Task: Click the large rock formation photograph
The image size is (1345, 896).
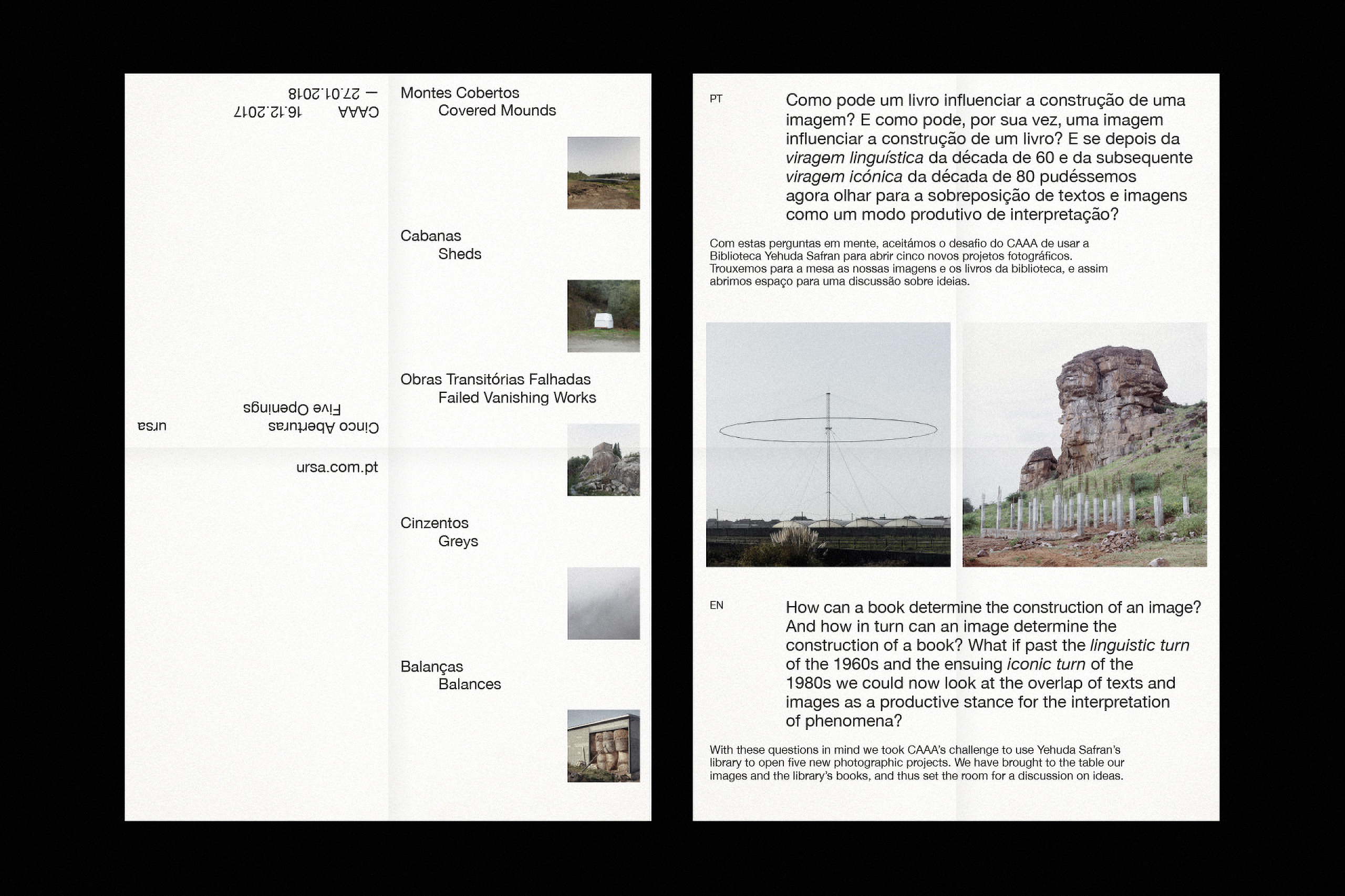Action: point(1084,444)
